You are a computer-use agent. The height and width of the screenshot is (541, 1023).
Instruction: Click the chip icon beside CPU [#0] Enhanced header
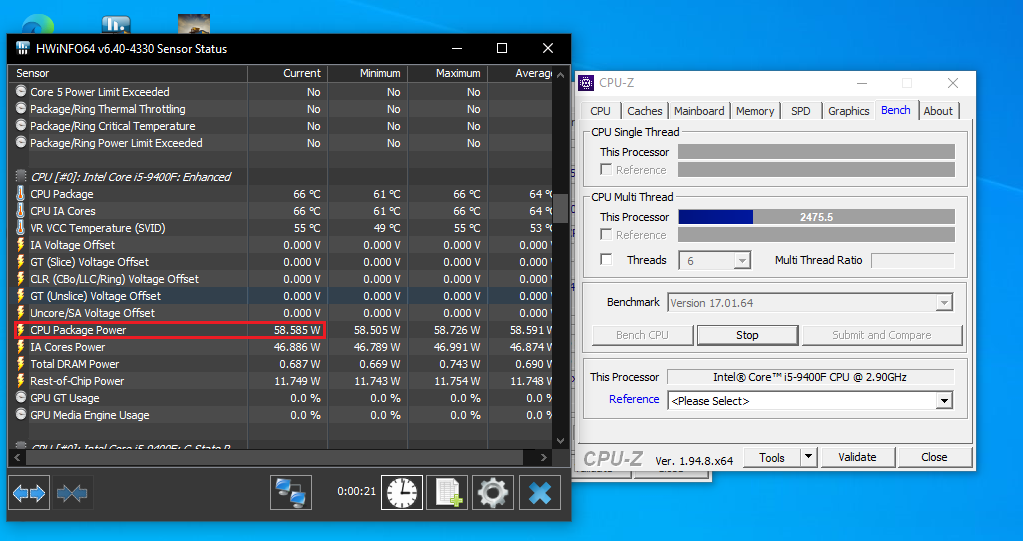(x=21, y=176)
